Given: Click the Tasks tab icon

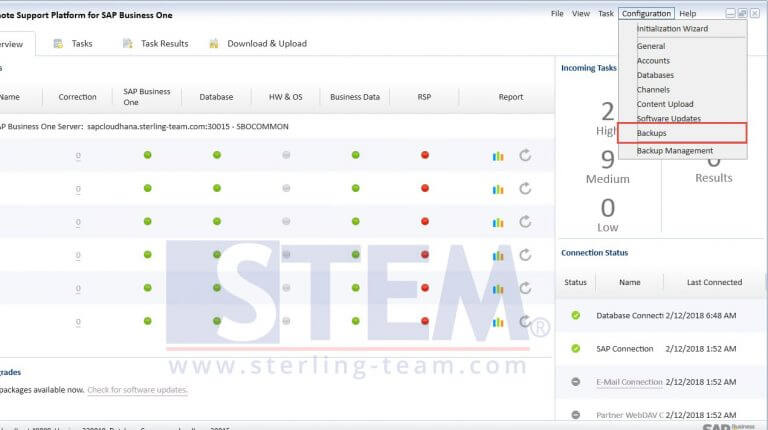Looking at the screenshot, I should tap(59, 44).
